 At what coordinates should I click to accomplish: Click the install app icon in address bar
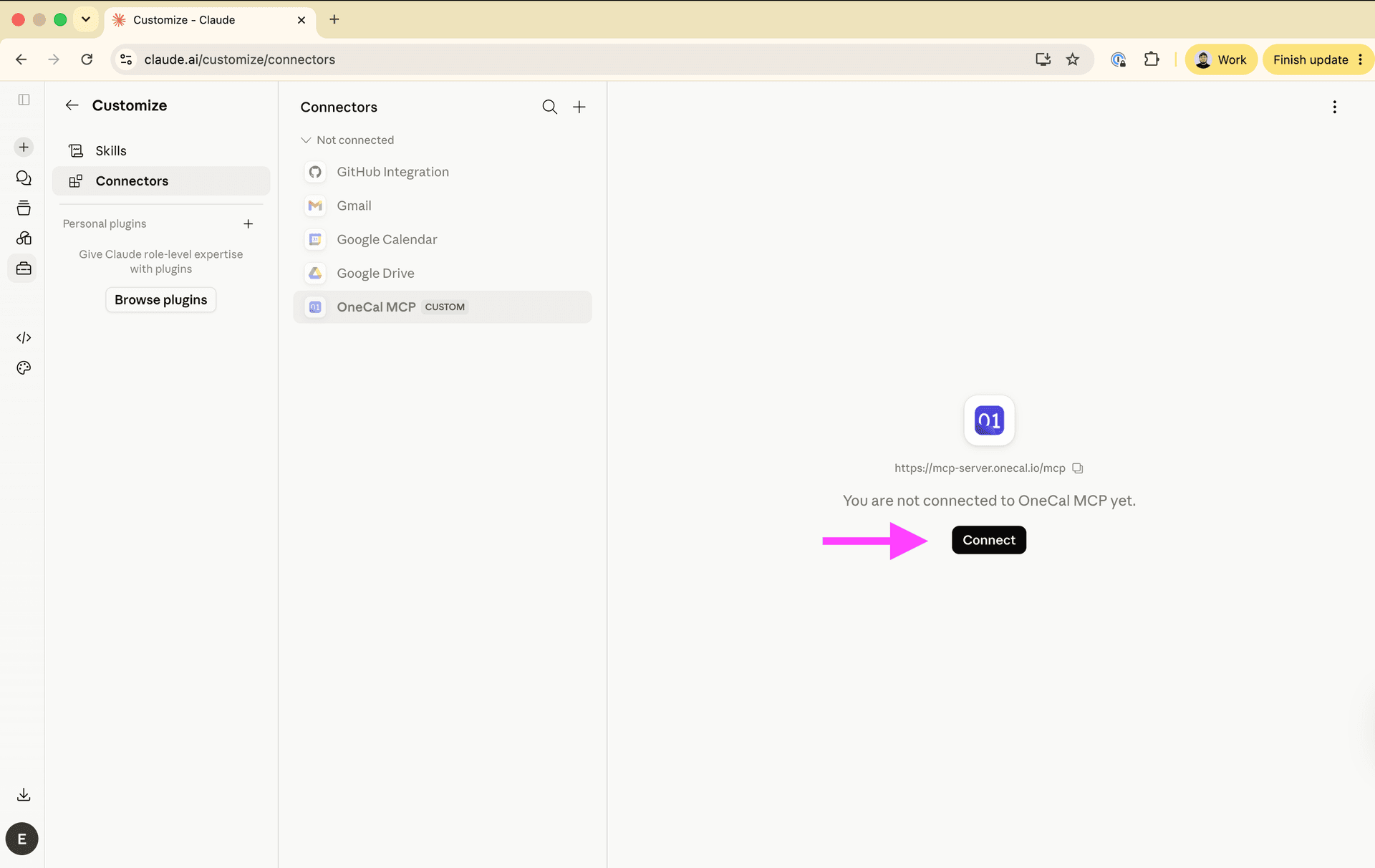(1043, 59)
